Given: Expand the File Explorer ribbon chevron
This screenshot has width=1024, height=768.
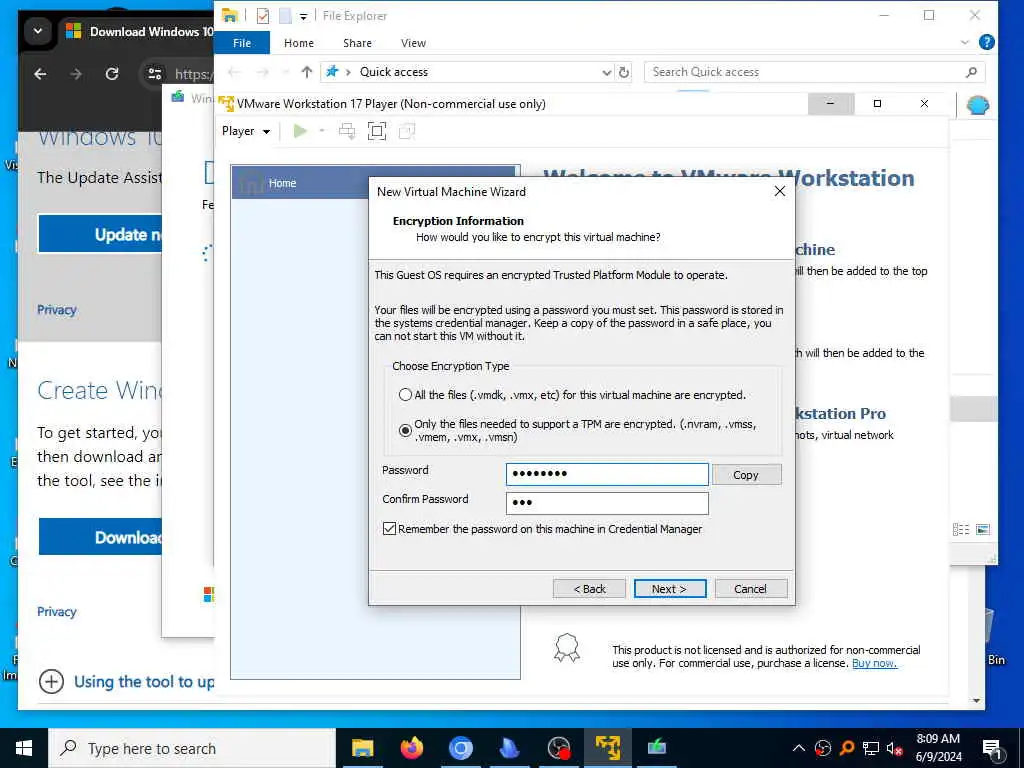Looking at the screenshot, I should (x=965, y=42).
